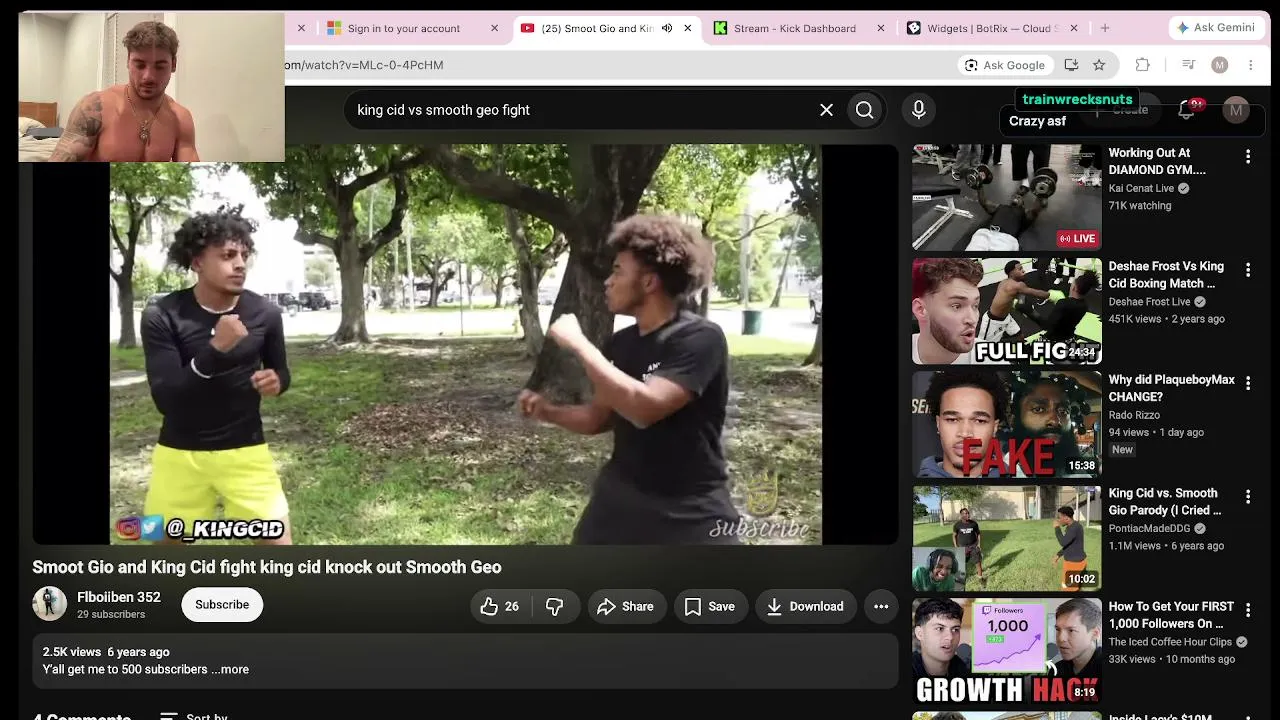Viewport: 1280px width, 720px height.
Task: Share this video
Action: tap(625, 606)
